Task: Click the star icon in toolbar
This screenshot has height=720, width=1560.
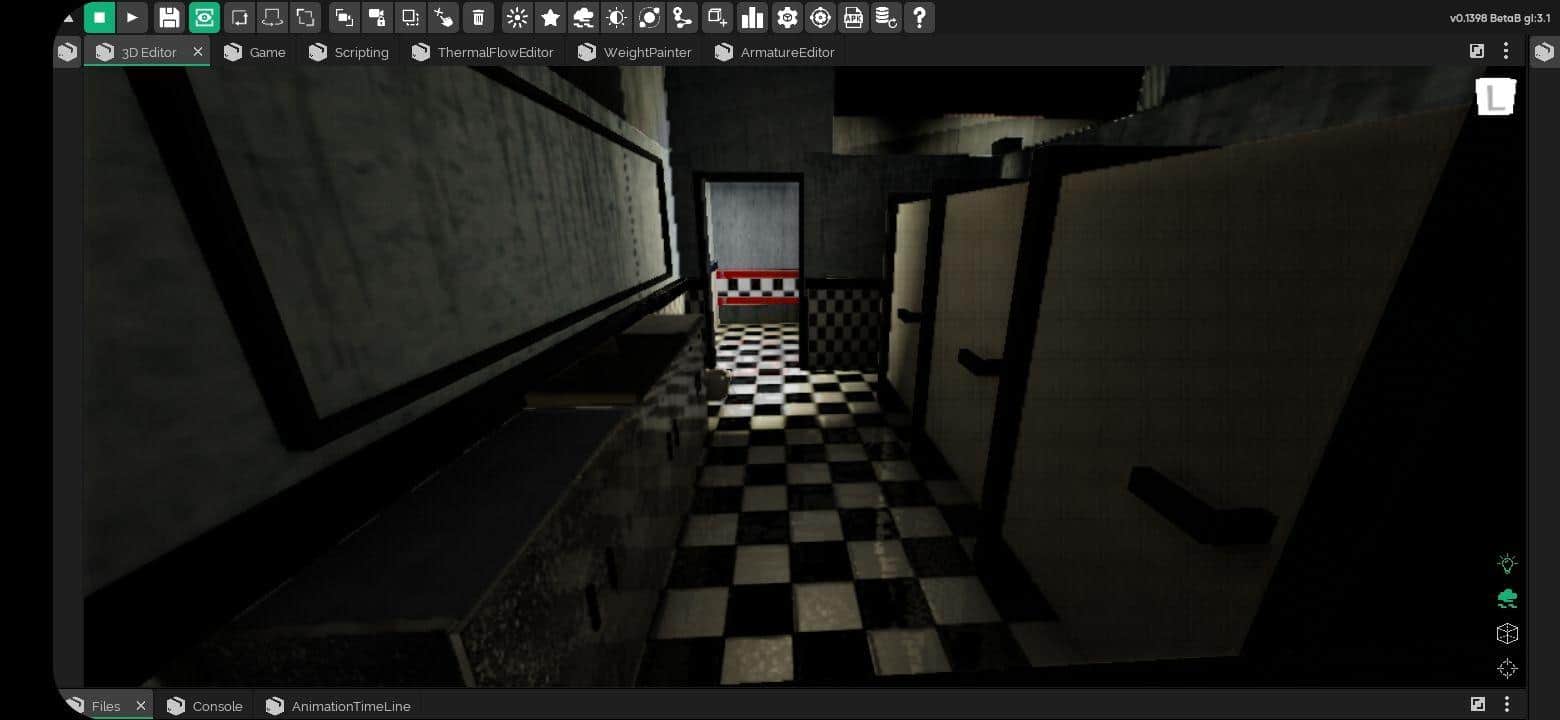Action: pyautogui.click(x=550, y=17)
